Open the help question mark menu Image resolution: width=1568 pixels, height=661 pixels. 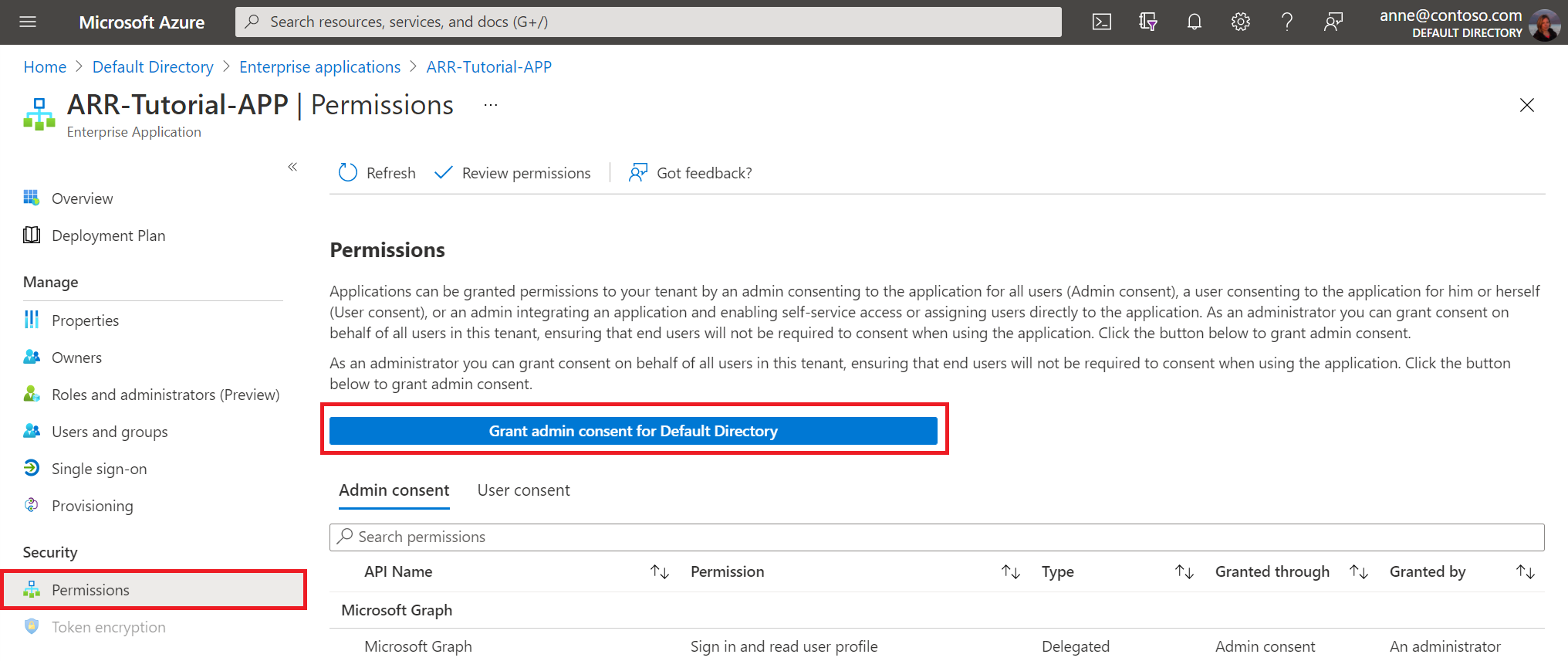click(1287, 22)
